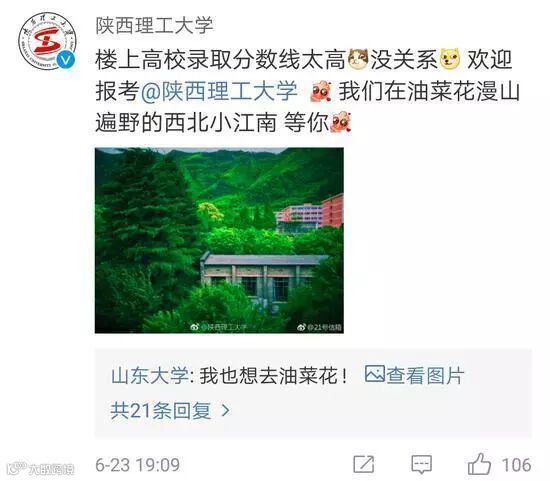Screen dimensions: 550x481
Task: Click the 山东大学 commenter name
Action: point(150,376)
